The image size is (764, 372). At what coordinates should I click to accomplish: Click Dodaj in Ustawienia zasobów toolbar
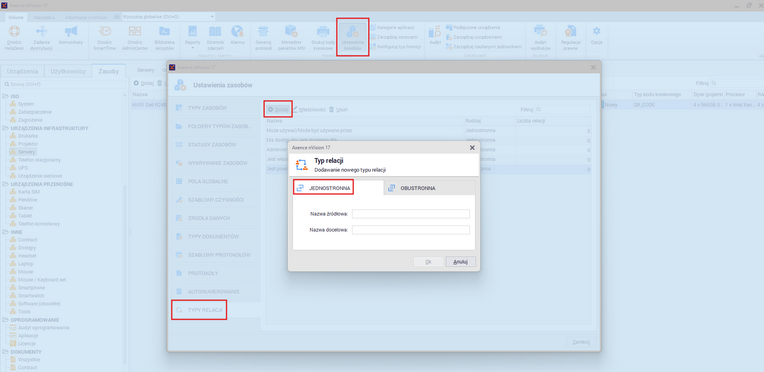pyautogui.click(x=278, y=109)
